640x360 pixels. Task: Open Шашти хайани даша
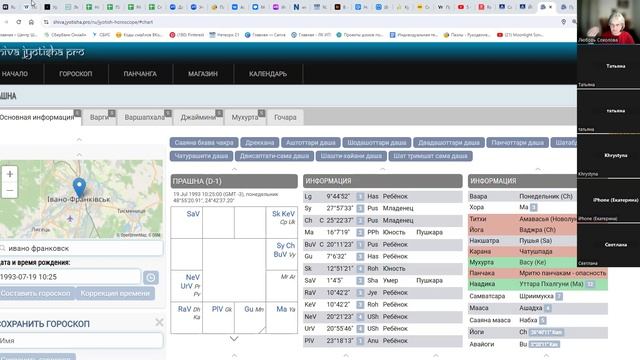pos(351,156)
